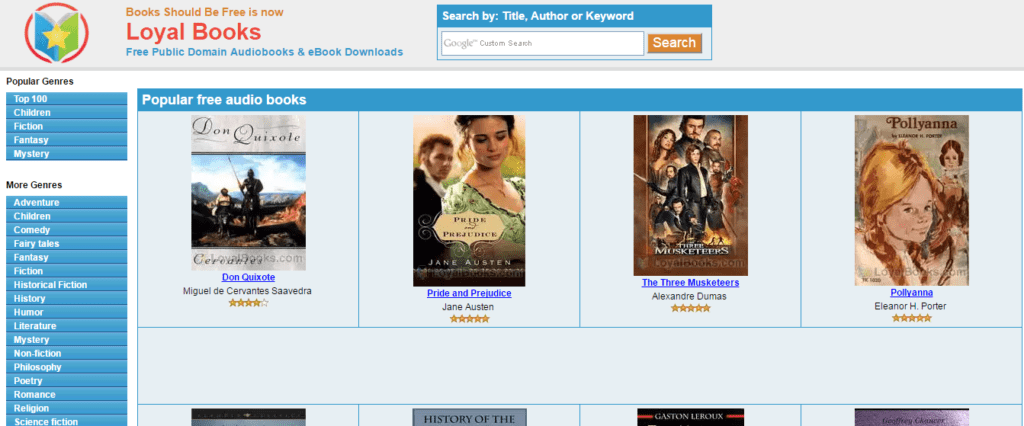Click the Loyal Books logo icon
This screenshot has height=426, width=1024.
57,33
